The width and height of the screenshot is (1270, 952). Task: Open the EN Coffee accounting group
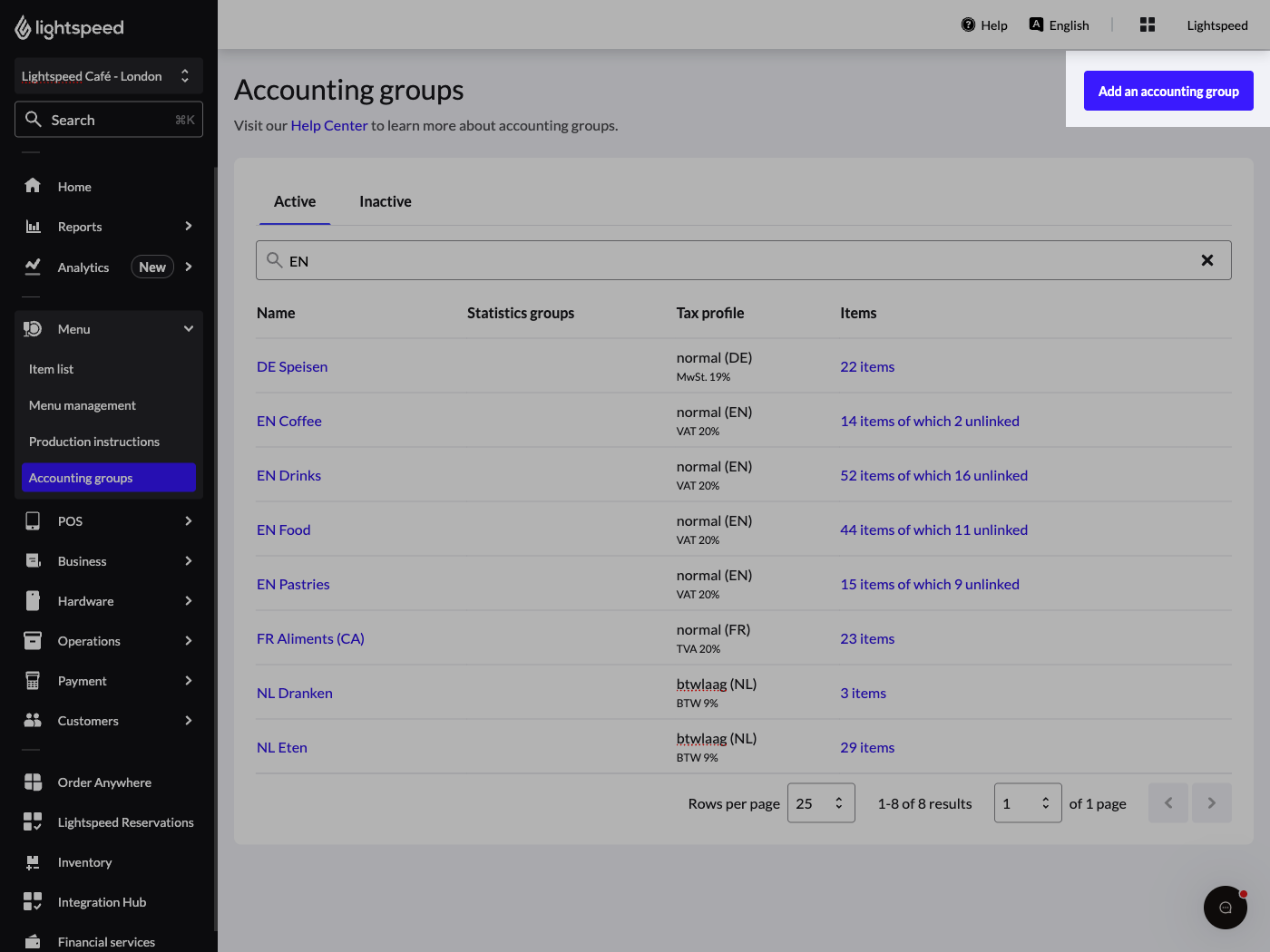tap(288, 421)
